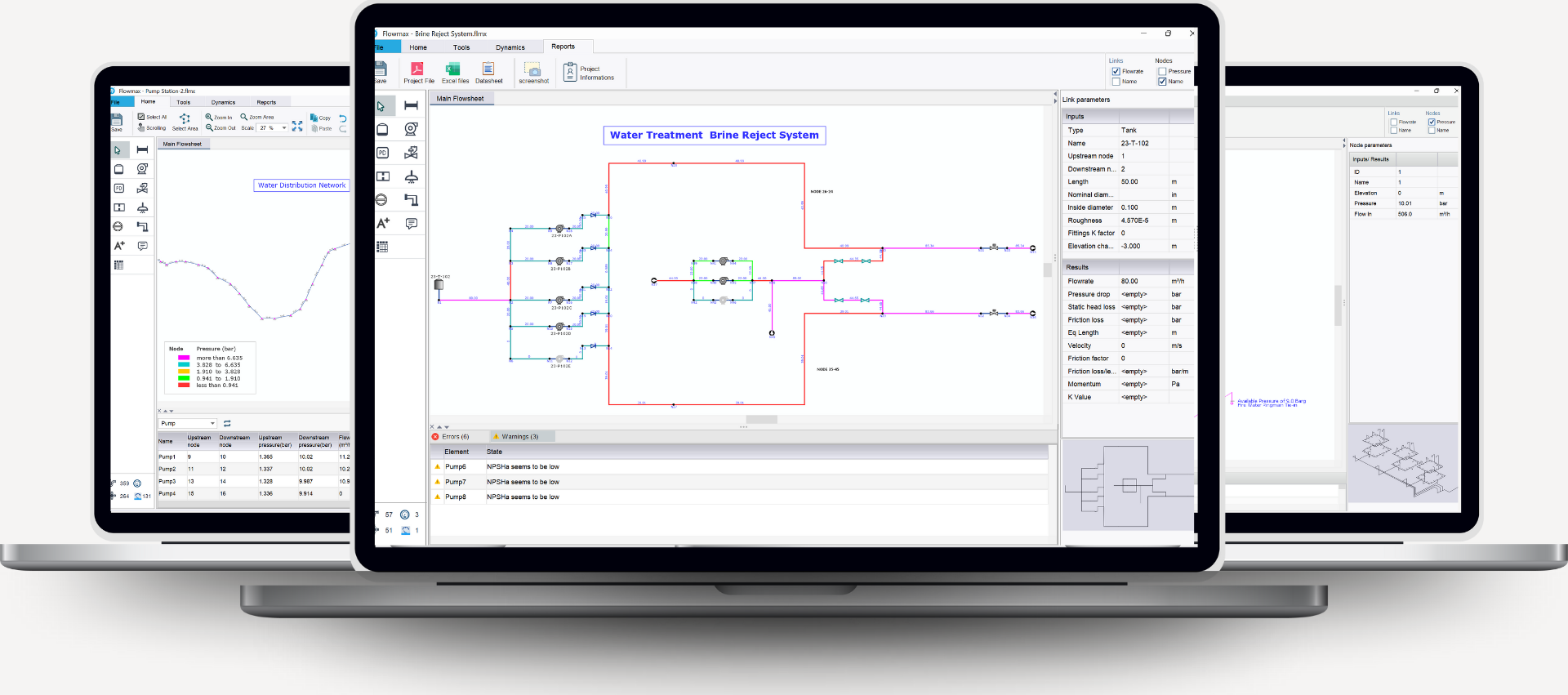Screen dimensions: 1568x695
Task: Check Links Name in the Brine Reject window
Action: tap(1116, 82)
